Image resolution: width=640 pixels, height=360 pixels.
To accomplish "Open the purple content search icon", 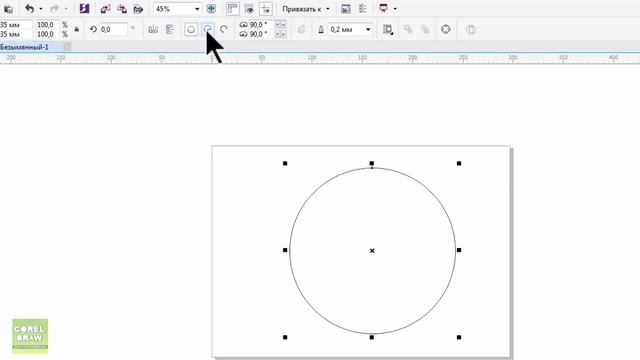I will point(84,9).
